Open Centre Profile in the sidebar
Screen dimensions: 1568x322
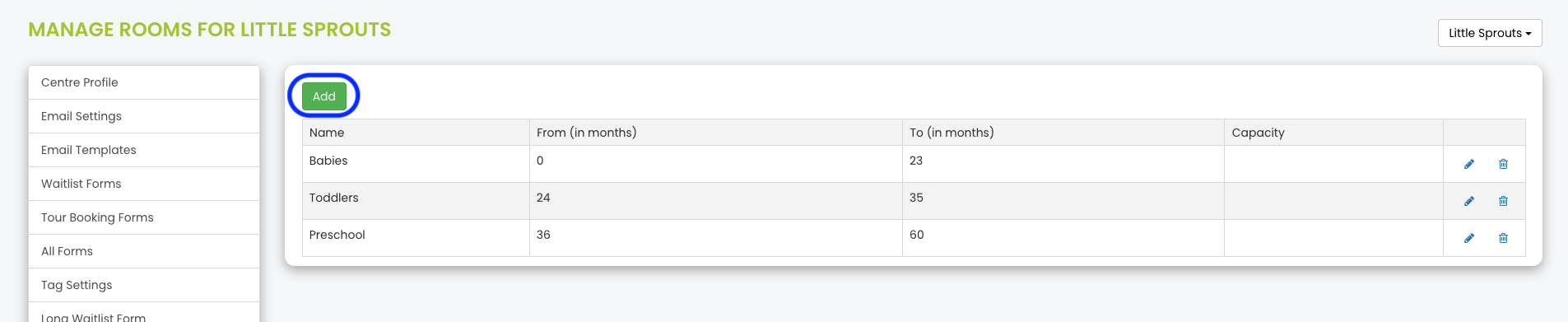coord(144,82)
